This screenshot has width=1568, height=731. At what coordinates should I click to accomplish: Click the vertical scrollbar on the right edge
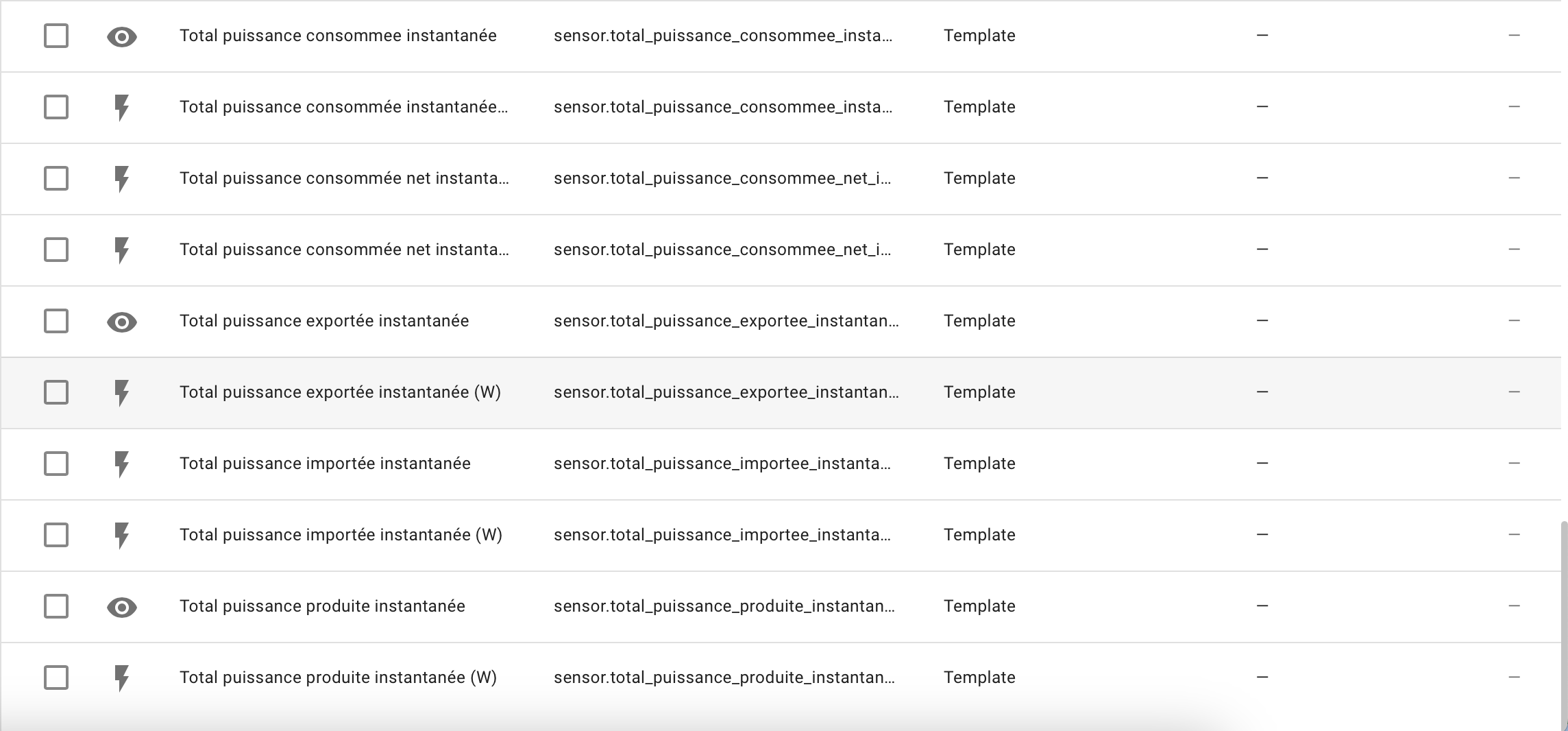pyautogui.click(x=1563, y=617)
